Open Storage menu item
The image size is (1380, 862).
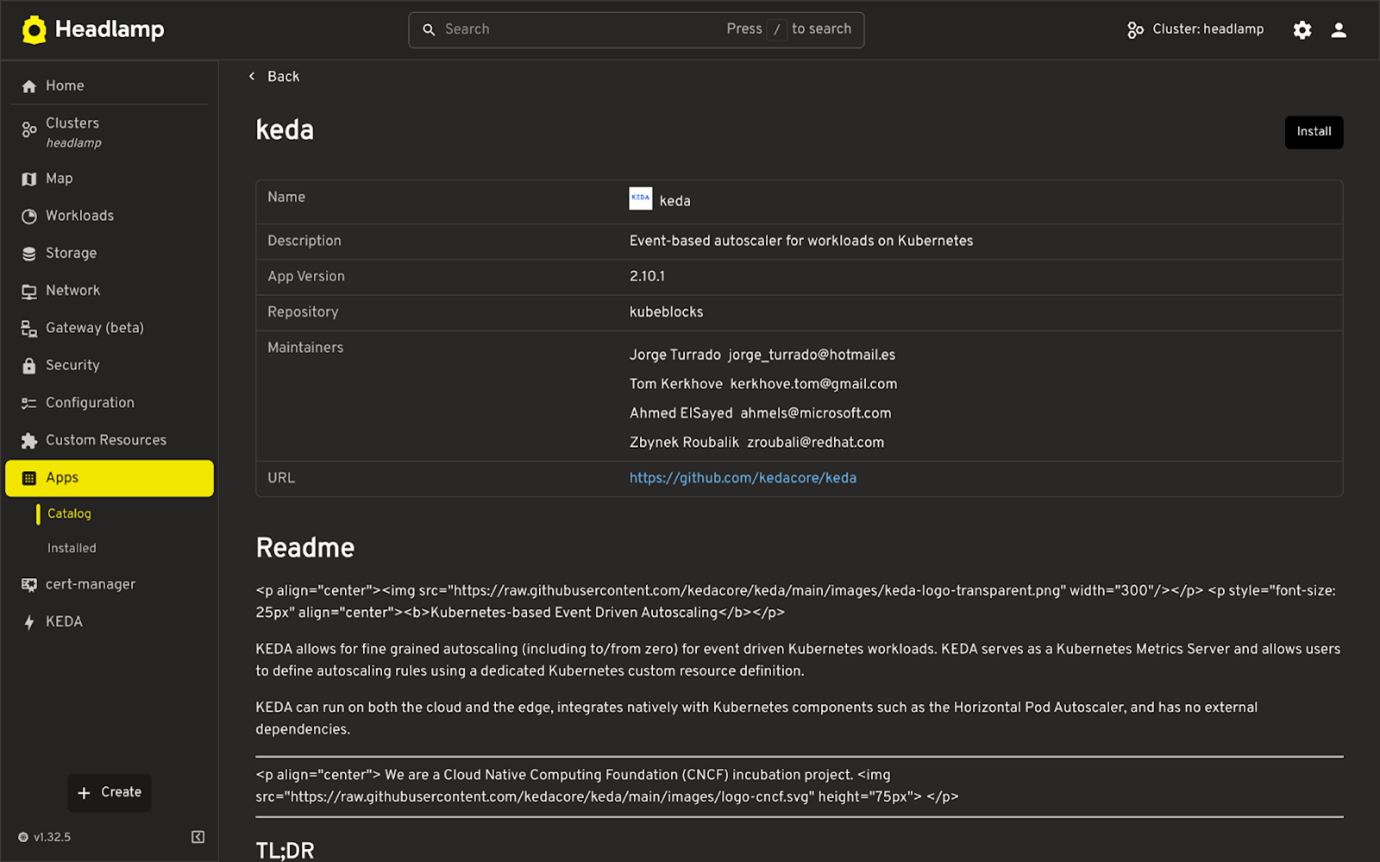click(x=71, y=254)
